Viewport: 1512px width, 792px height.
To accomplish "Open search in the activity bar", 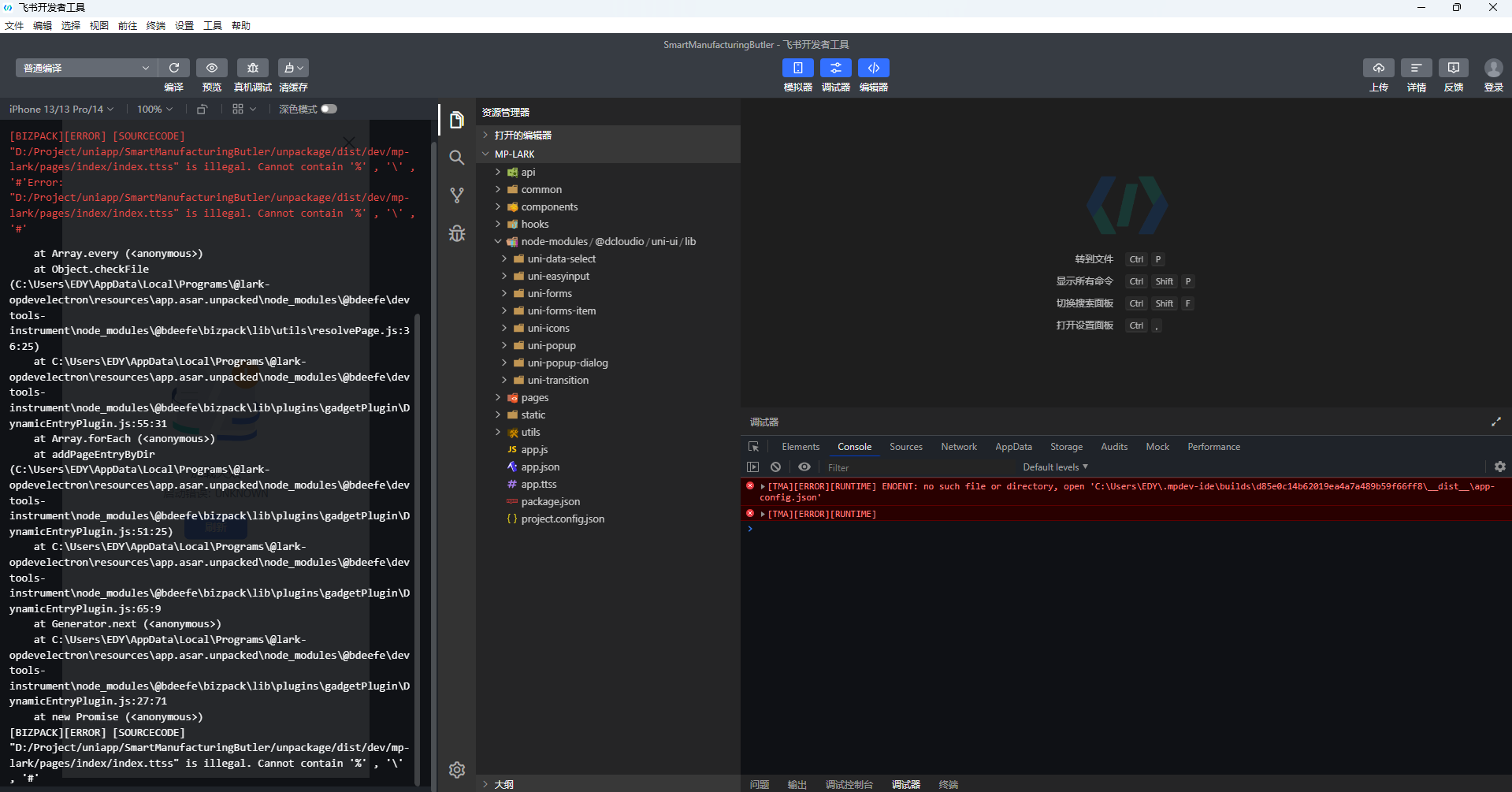I will [x=457, y=158].
